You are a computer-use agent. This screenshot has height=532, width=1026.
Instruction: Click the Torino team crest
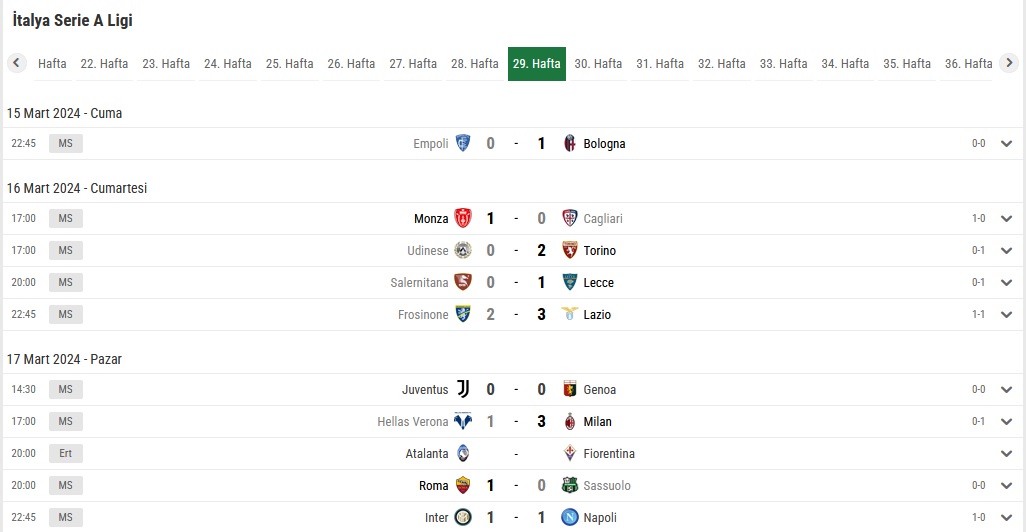point(570,251)
